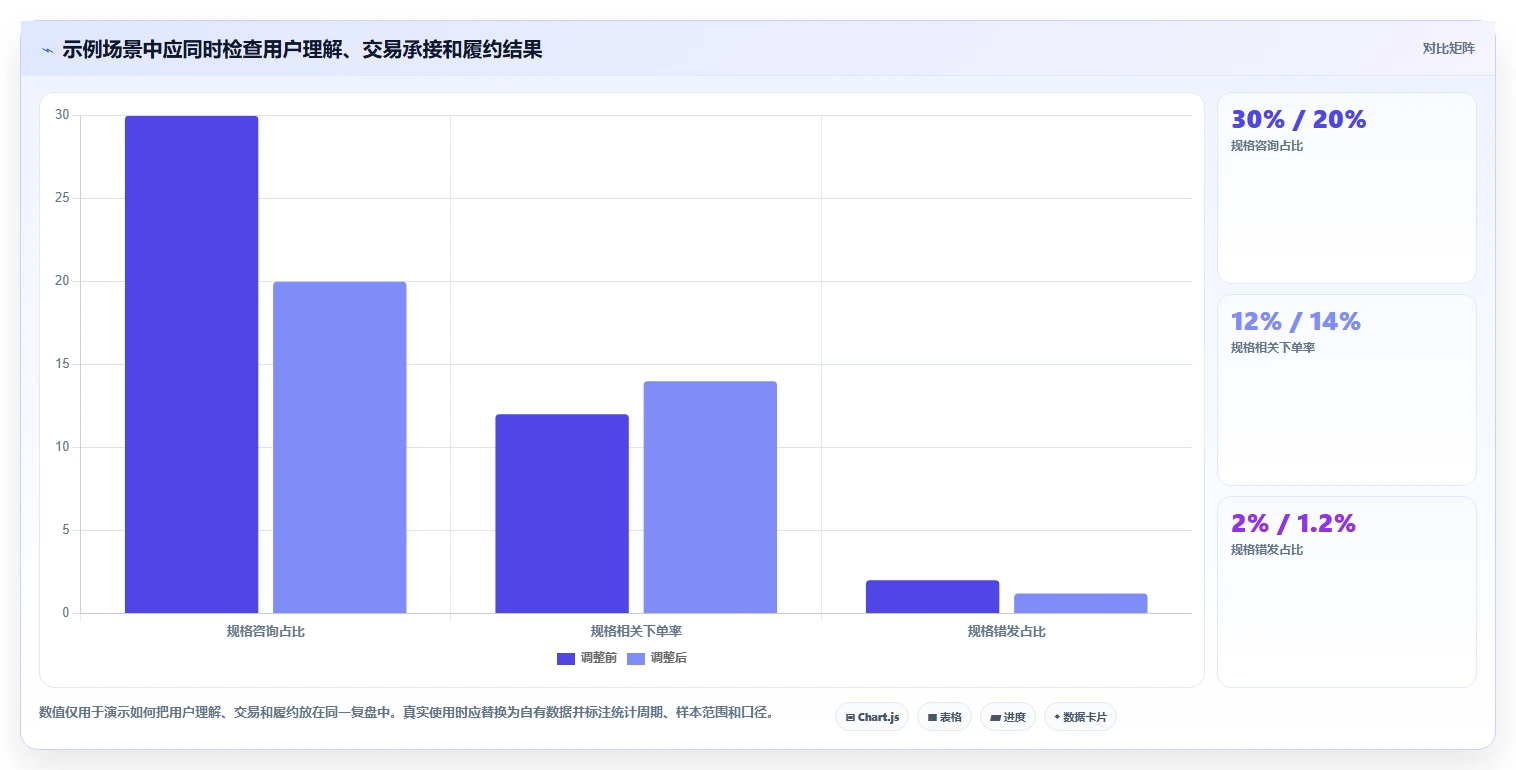The image size is (1516, 770).
Task: Click the y-axis tick label 5
Action: point(66,530)
